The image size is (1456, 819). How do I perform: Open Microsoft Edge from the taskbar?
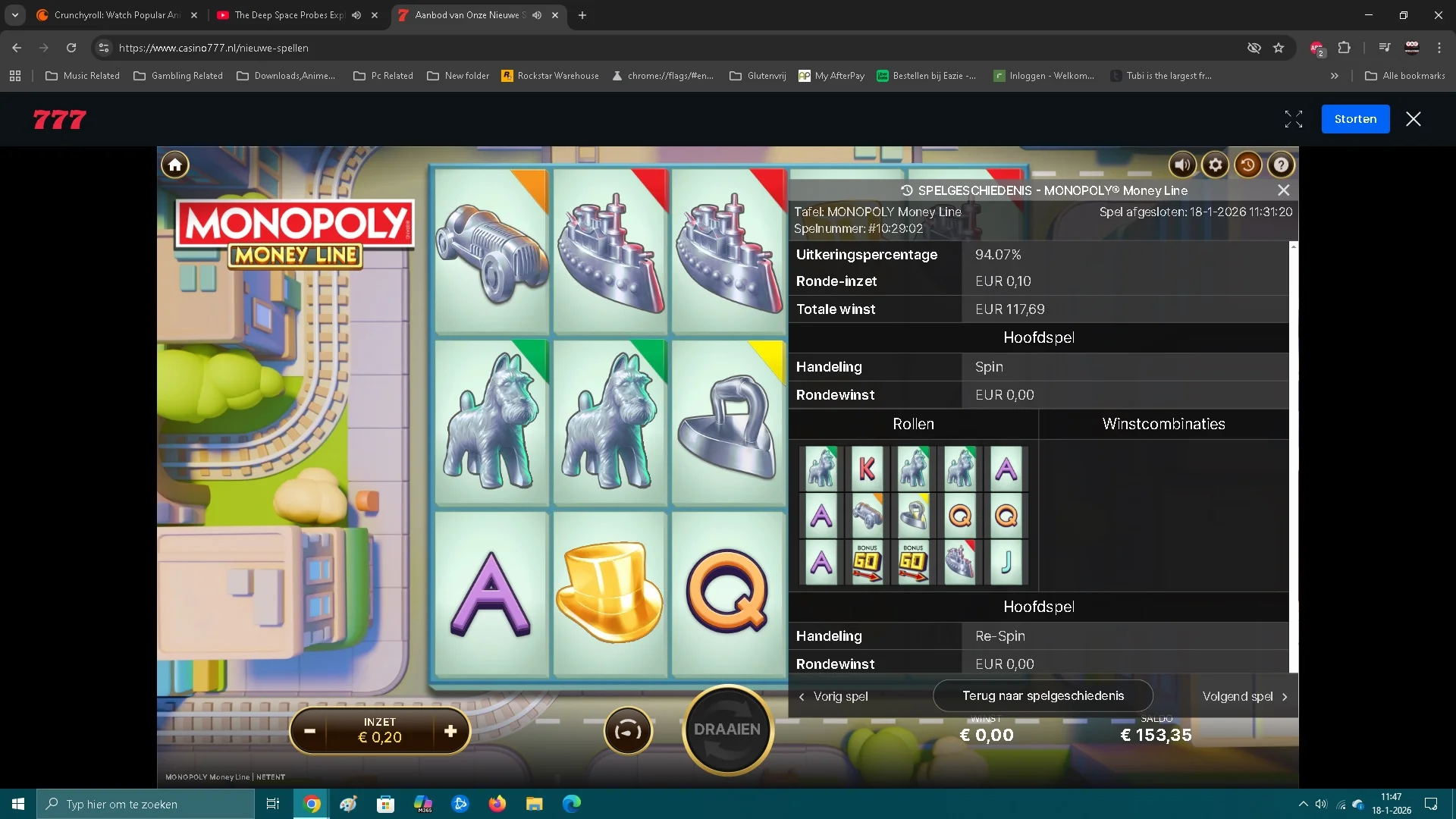[572, 804]
